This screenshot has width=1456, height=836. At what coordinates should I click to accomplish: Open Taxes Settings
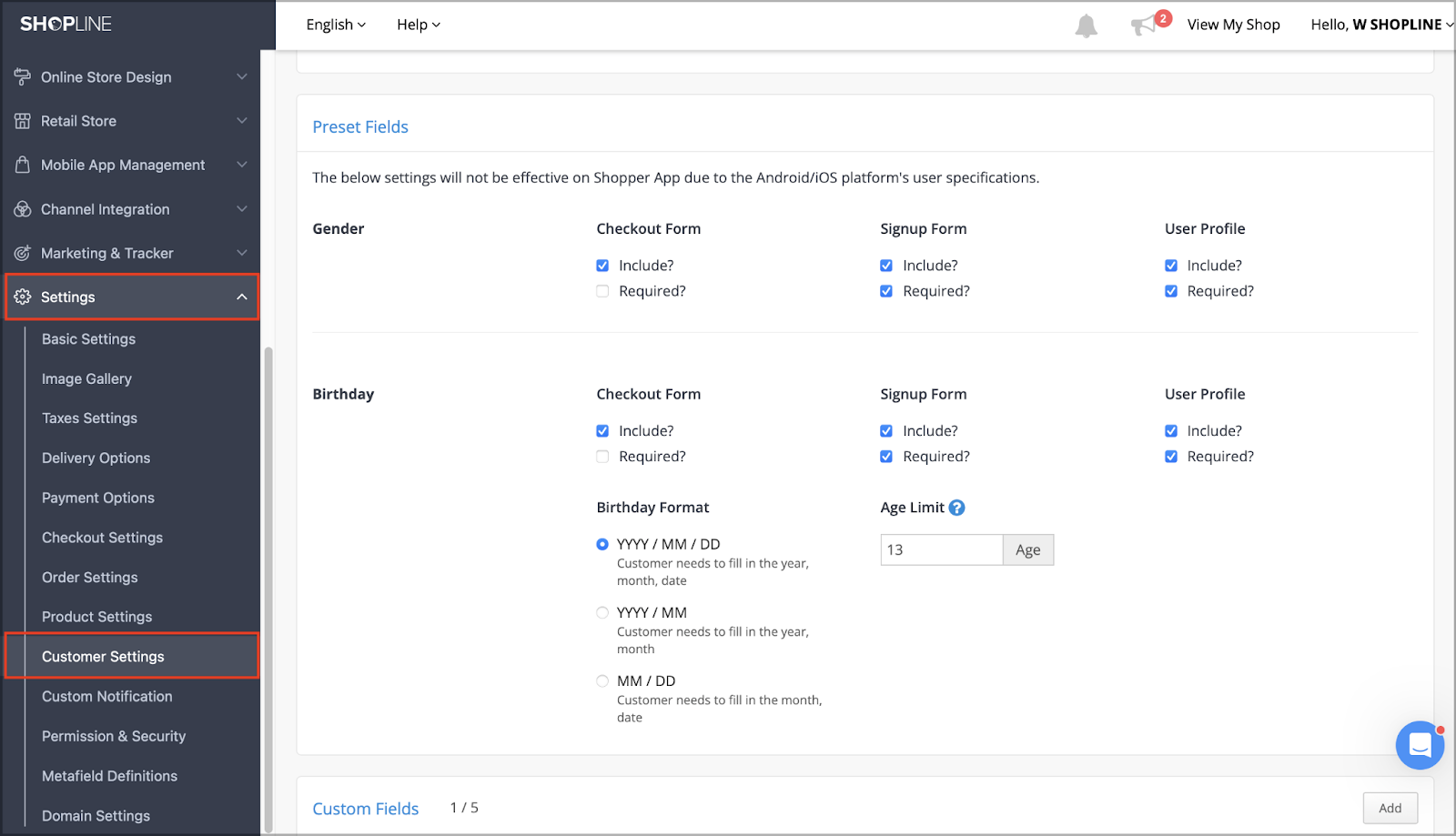click(x=89, y=418)
